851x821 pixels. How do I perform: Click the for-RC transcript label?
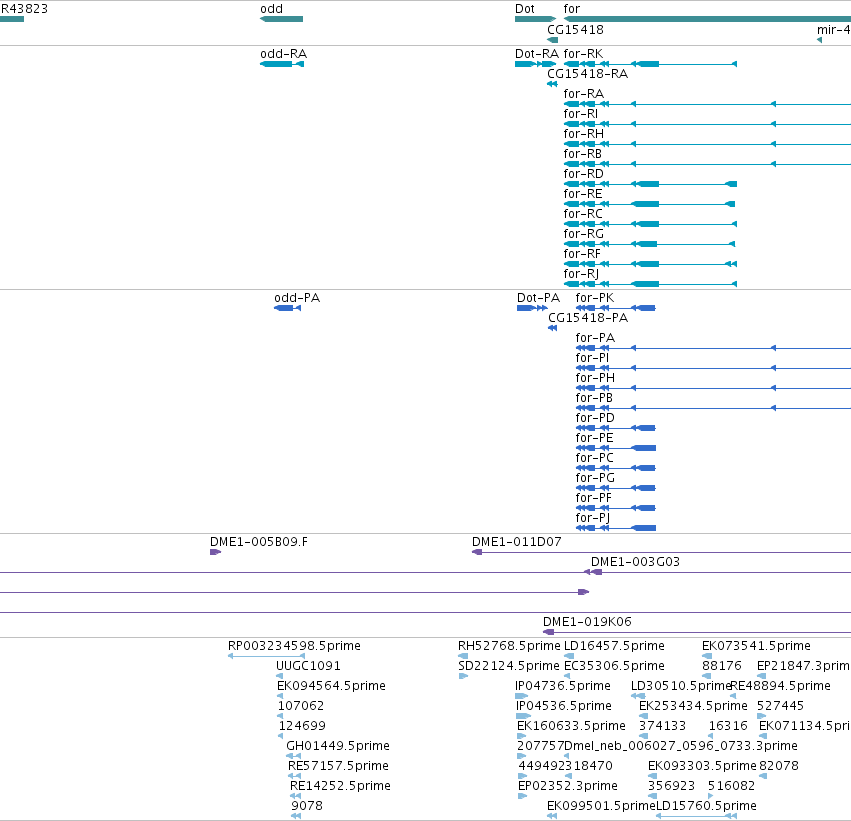click(x=583, y=214)
